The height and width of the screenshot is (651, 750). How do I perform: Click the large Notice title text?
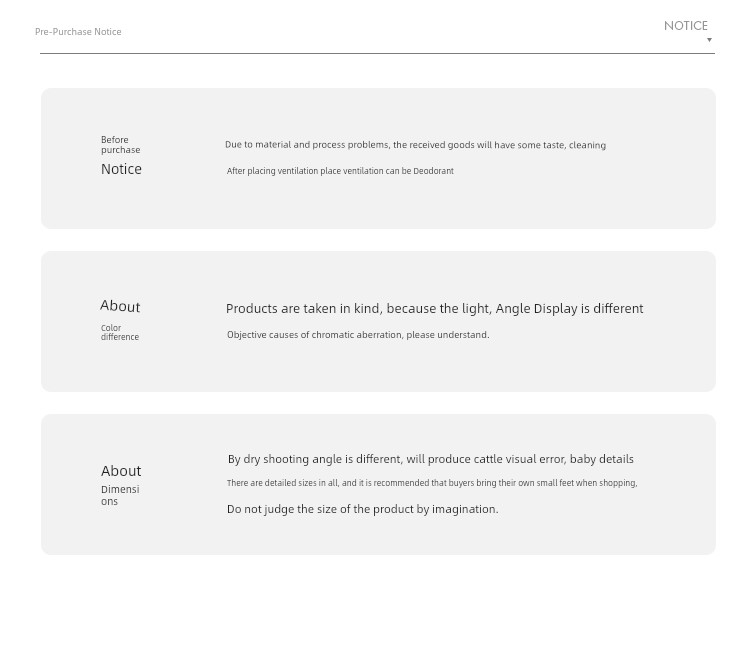pyautogui.click(x=121, y=169)
